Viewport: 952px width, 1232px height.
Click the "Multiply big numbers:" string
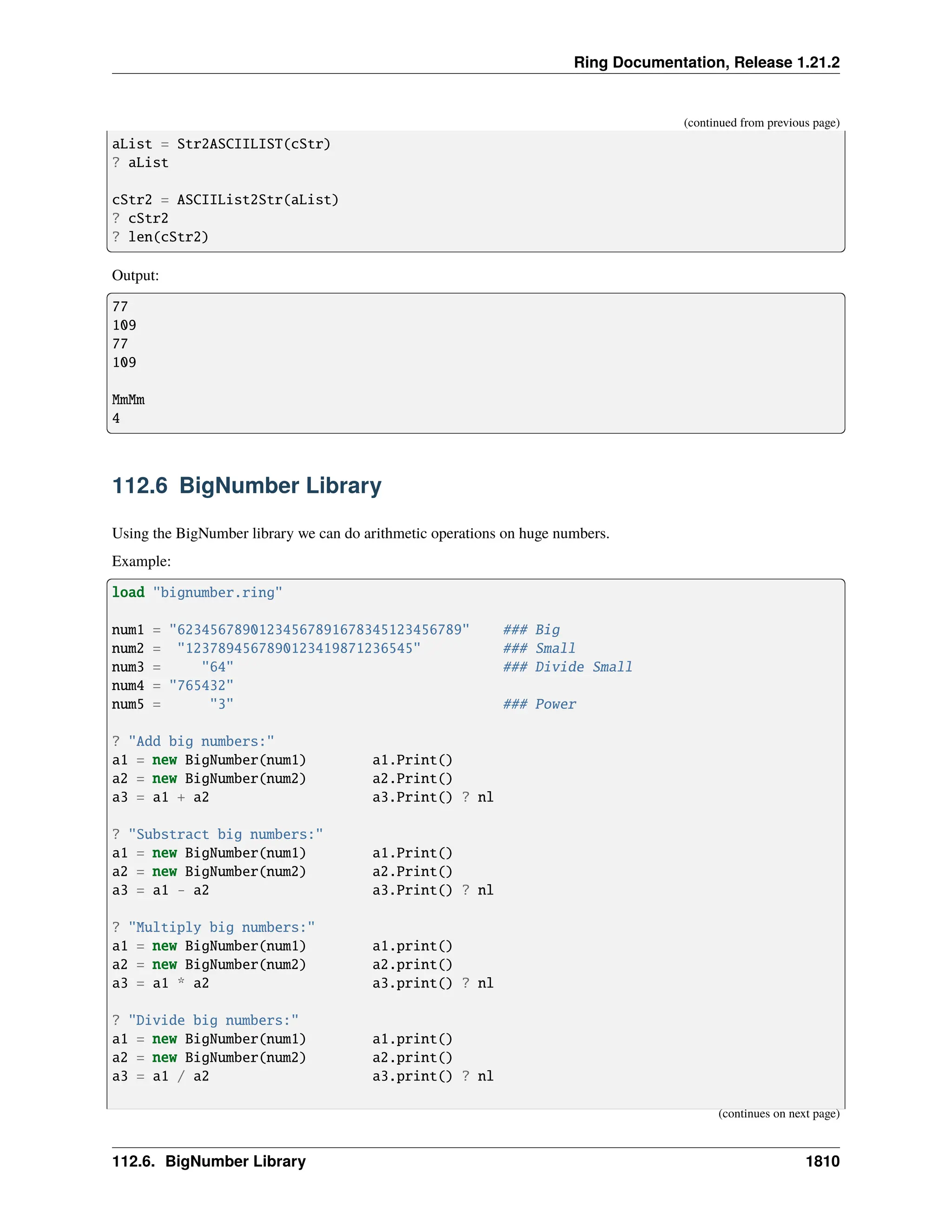pos(221,927)
